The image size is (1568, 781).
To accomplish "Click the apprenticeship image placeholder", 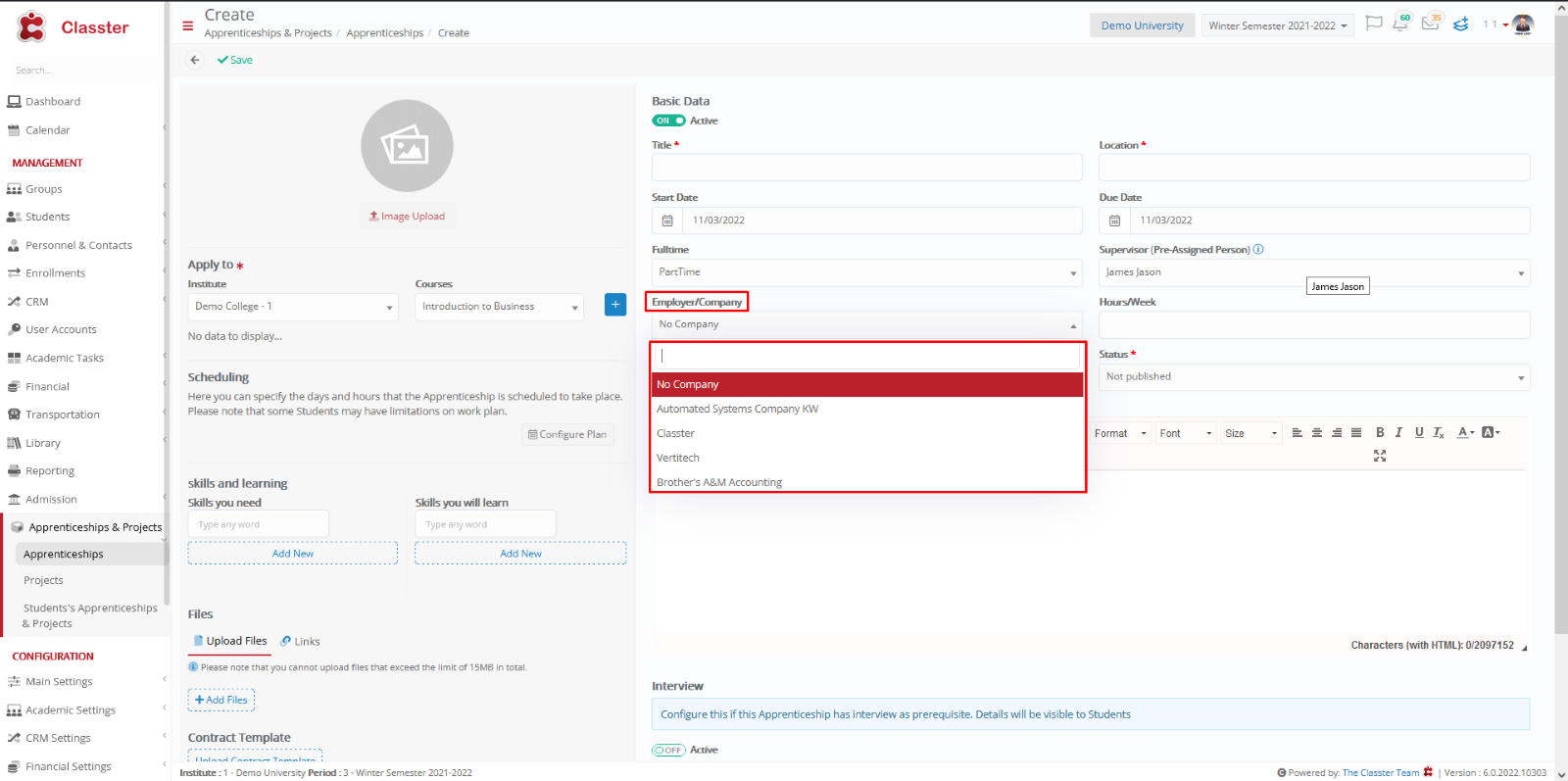I will (x=407, y=146).
